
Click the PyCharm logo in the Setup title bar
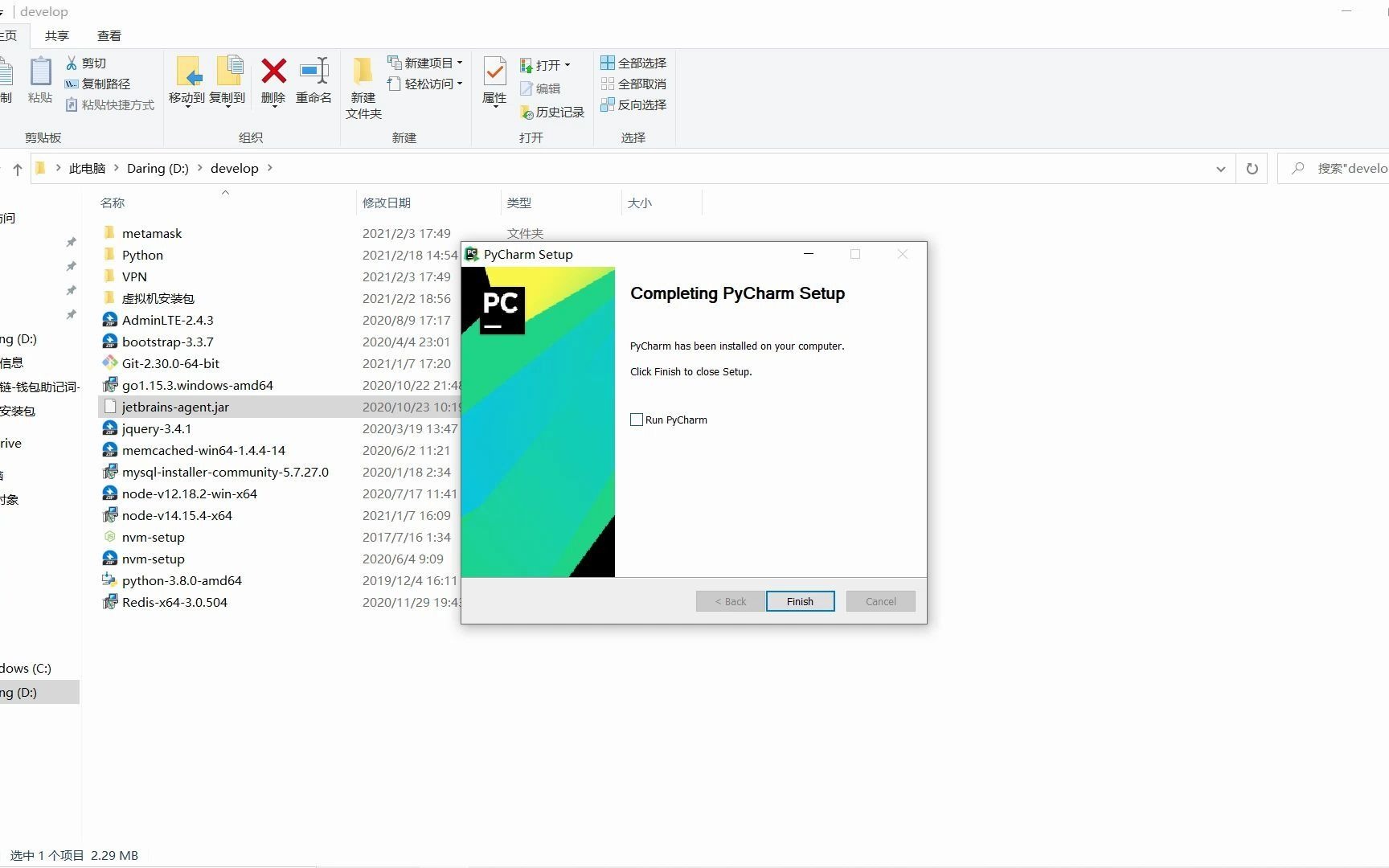click(472, 254)
